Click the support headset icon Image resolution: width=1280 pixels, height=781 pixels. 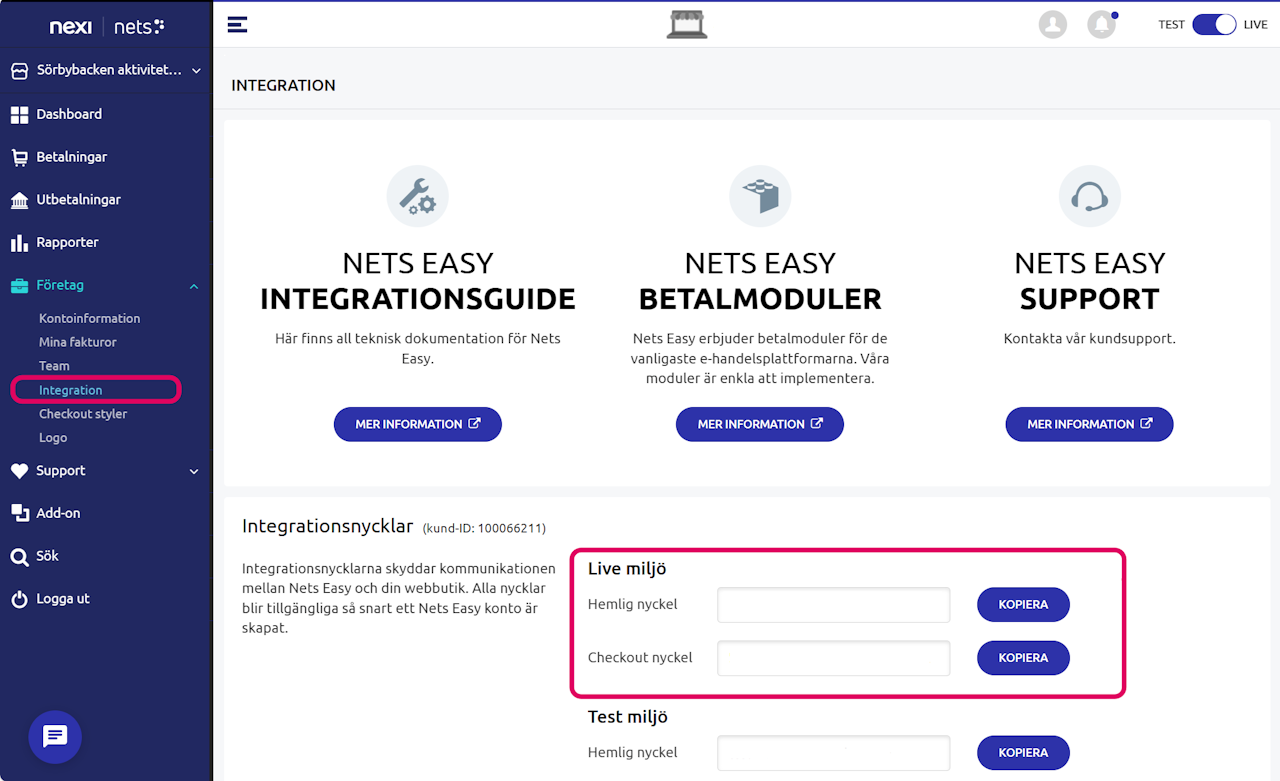coord(1089,196)
